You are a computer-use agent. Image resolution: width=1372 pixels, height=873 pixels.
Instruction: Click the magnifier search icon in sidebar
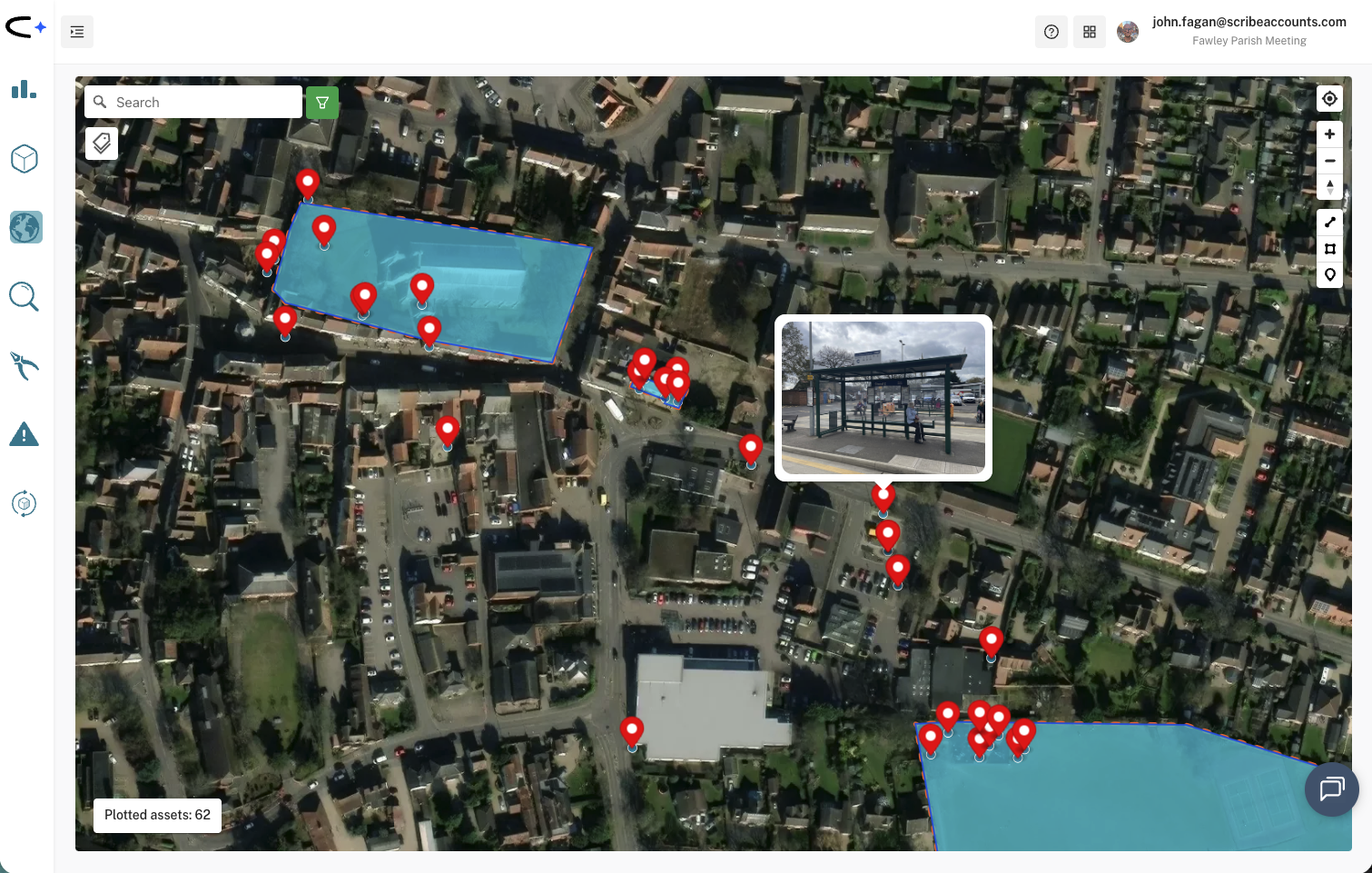point(24,296)
